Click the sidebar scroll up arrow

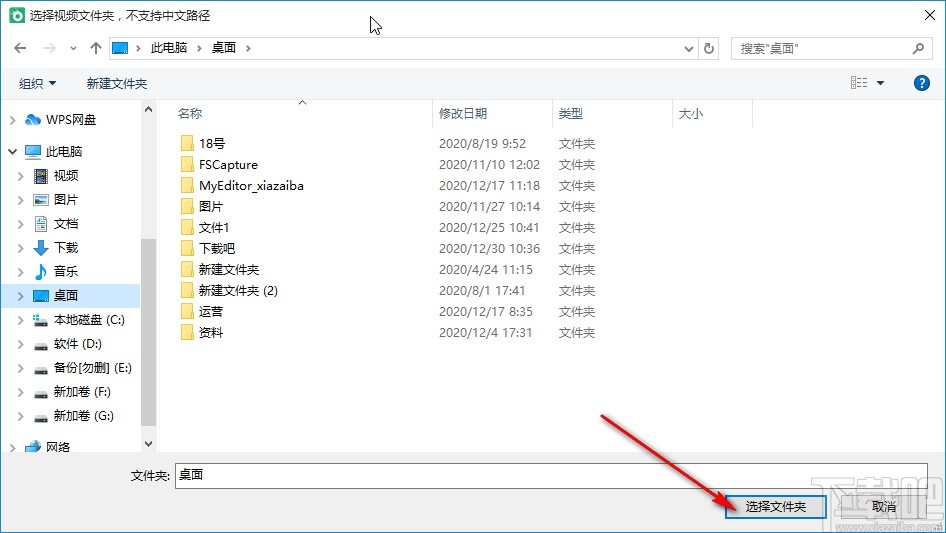pyautogui.click(x=148, y=109)
